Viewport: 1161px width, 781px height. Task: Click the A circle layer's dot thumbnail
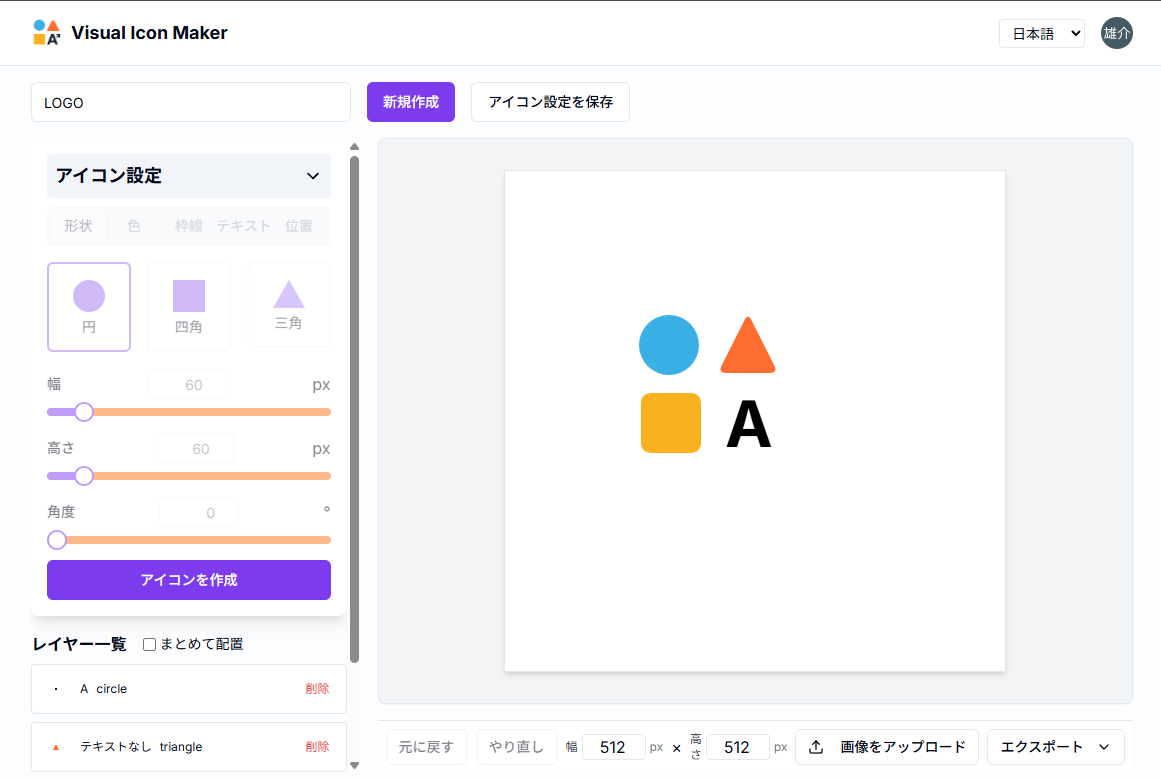(56, 689)
